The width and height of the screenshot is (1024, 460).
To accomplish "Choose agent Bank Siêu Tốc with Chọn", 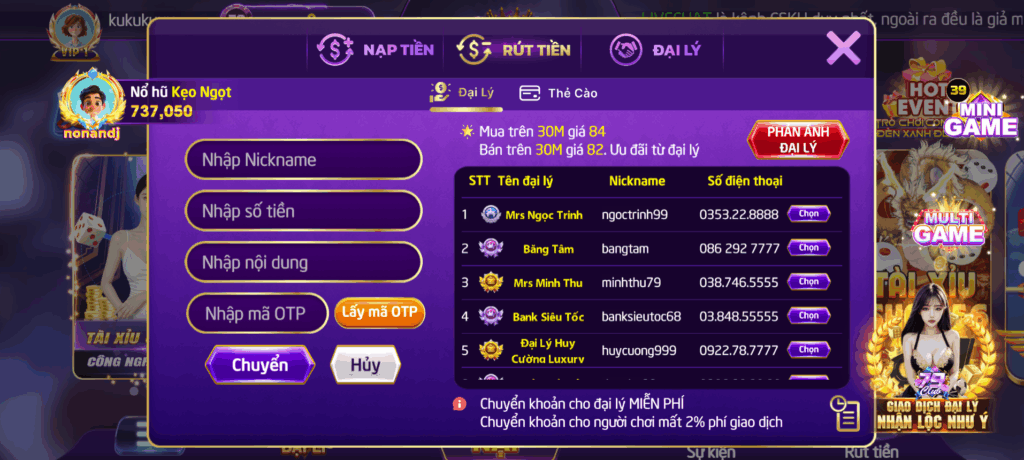I will (808, 316).
